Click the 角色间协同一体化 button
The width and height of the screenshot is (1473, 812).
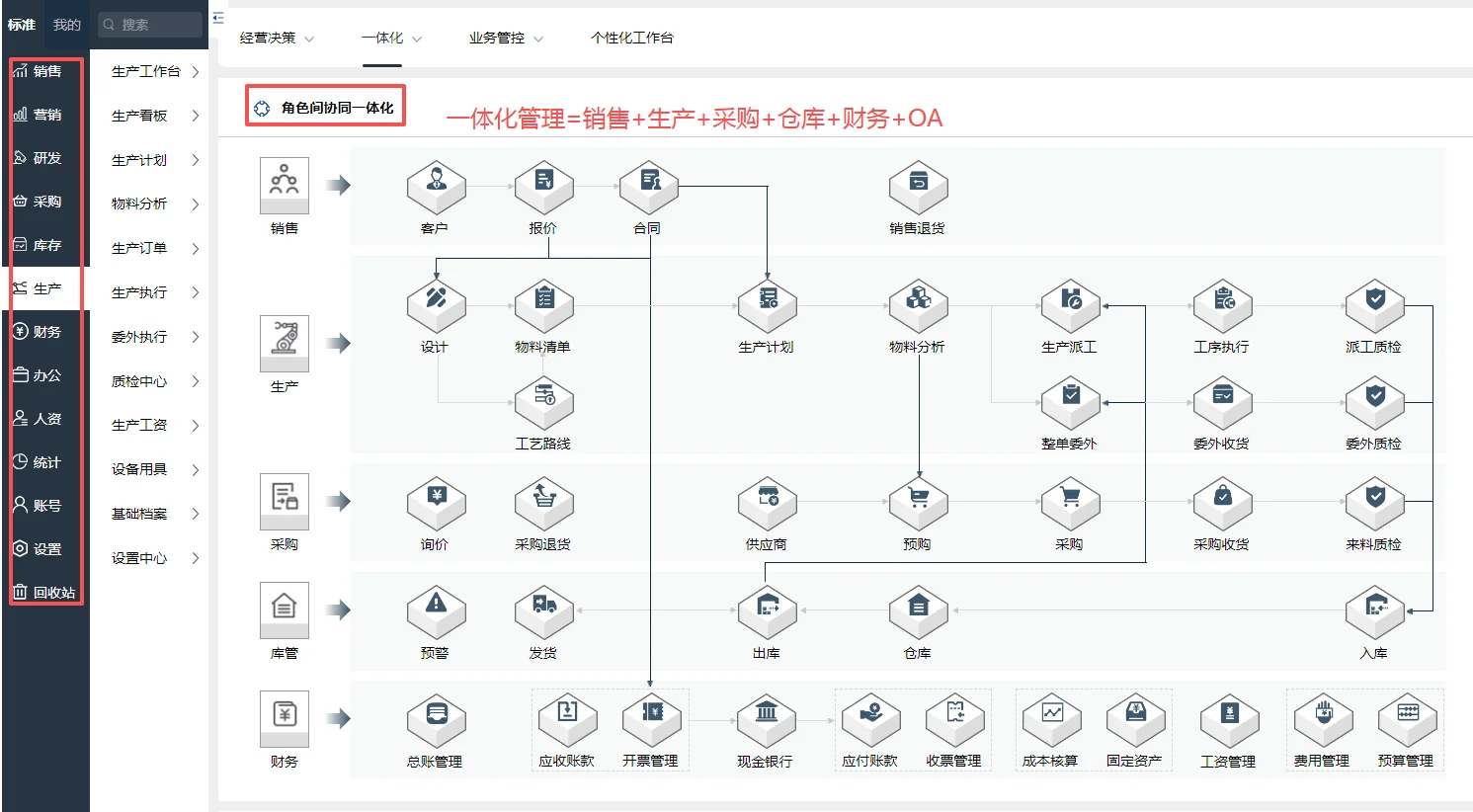[326, 106]
